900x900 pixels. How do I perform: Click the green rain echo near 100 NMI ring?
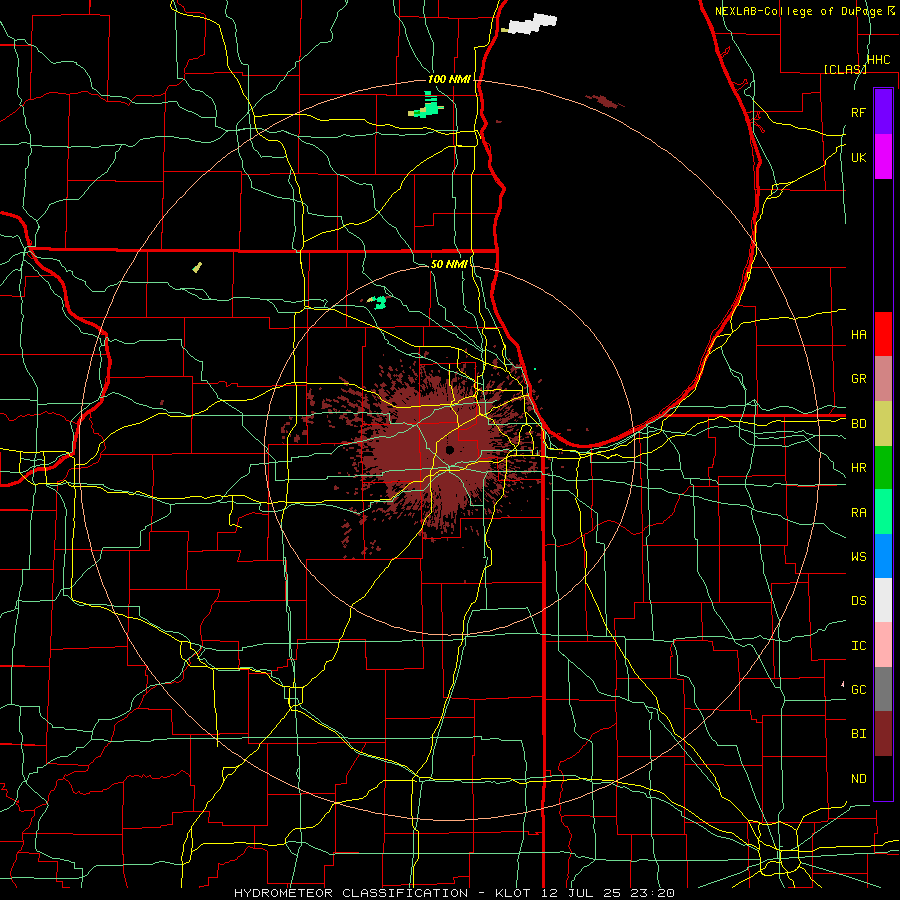(x=428, y=107)
